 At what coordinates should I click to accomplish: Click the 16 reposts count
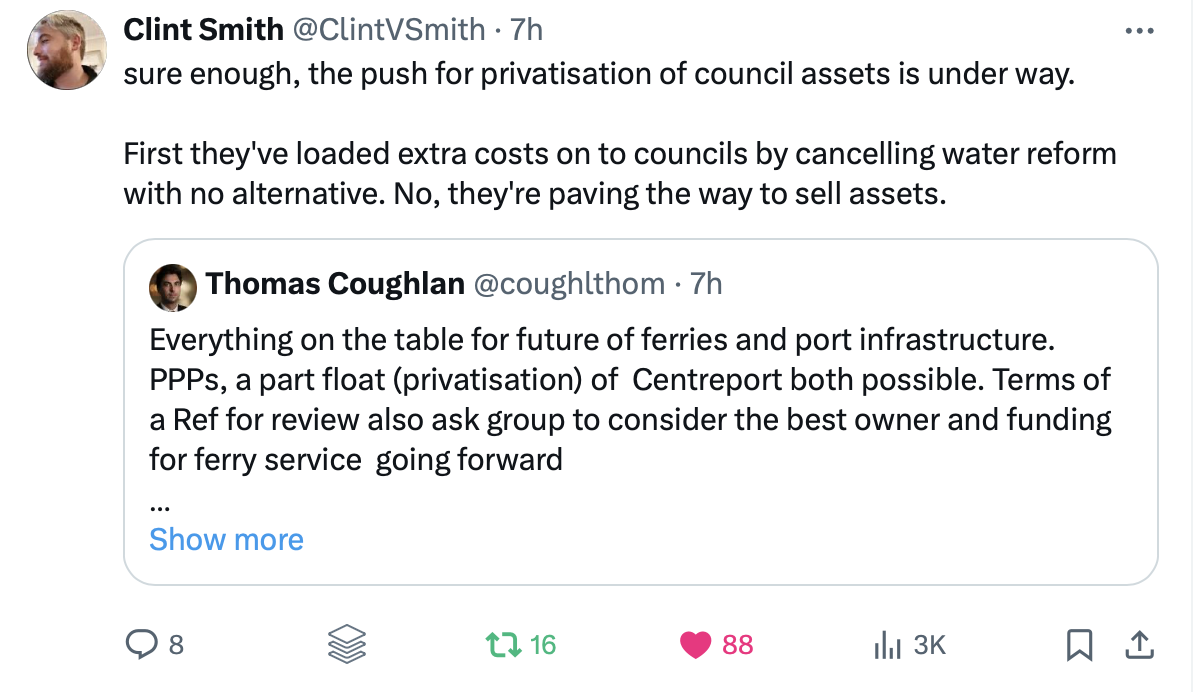click(542, 645)
